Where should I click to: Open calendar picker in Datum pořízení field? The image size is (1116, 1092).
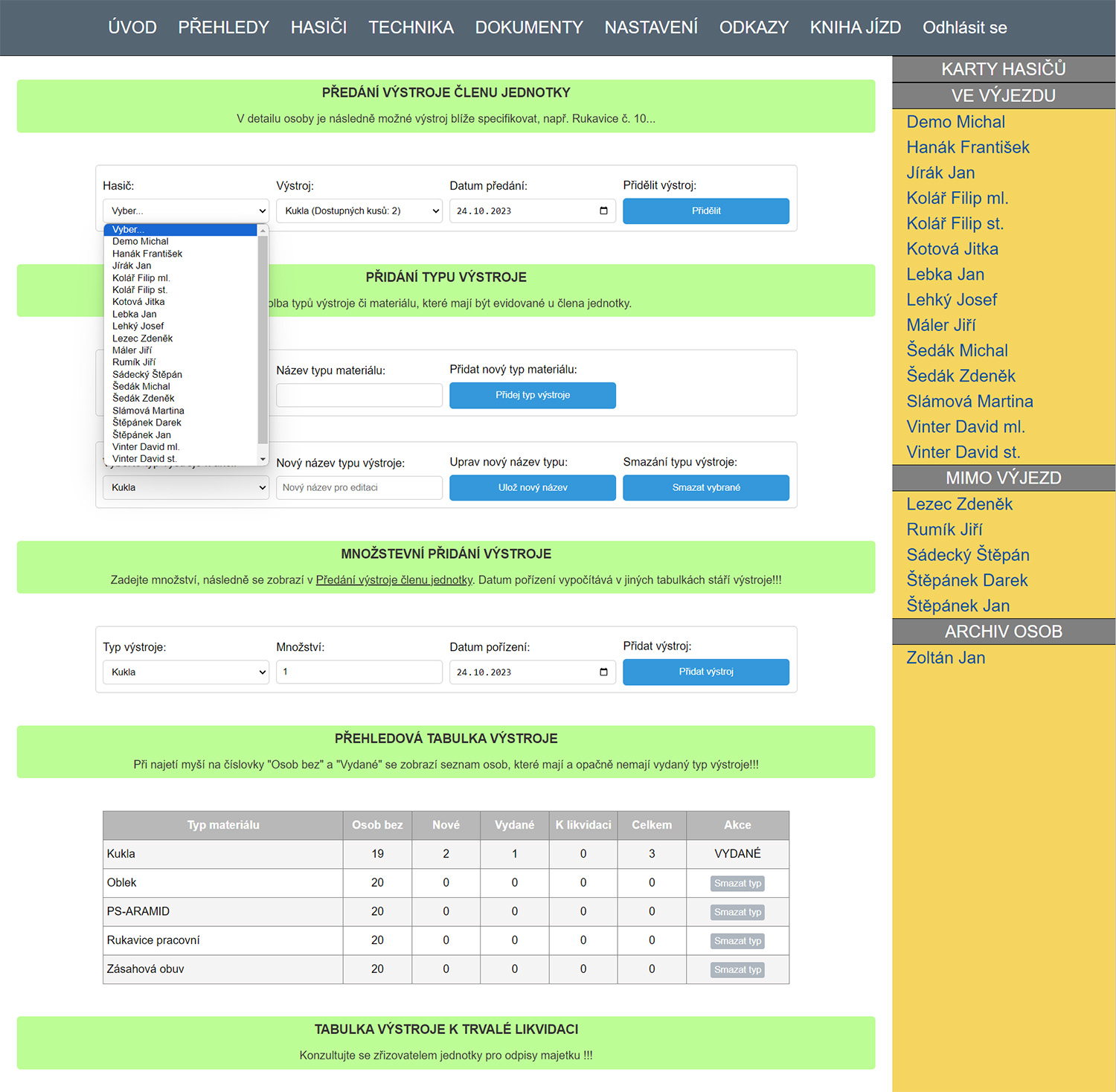click(603, 672)
